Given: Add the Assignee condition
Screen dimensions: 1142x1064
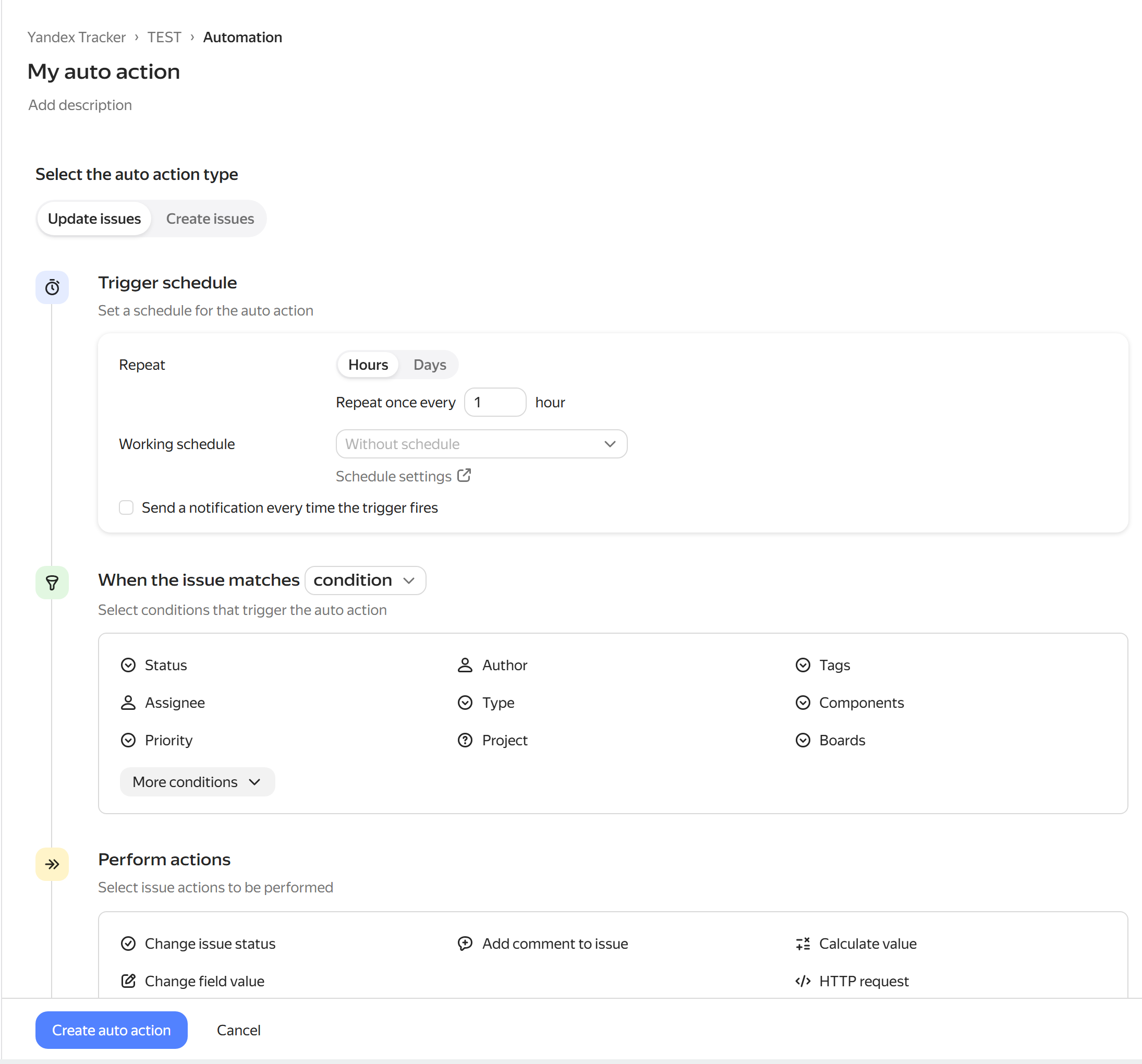Looking at the screenshot, I should [163, 703].
